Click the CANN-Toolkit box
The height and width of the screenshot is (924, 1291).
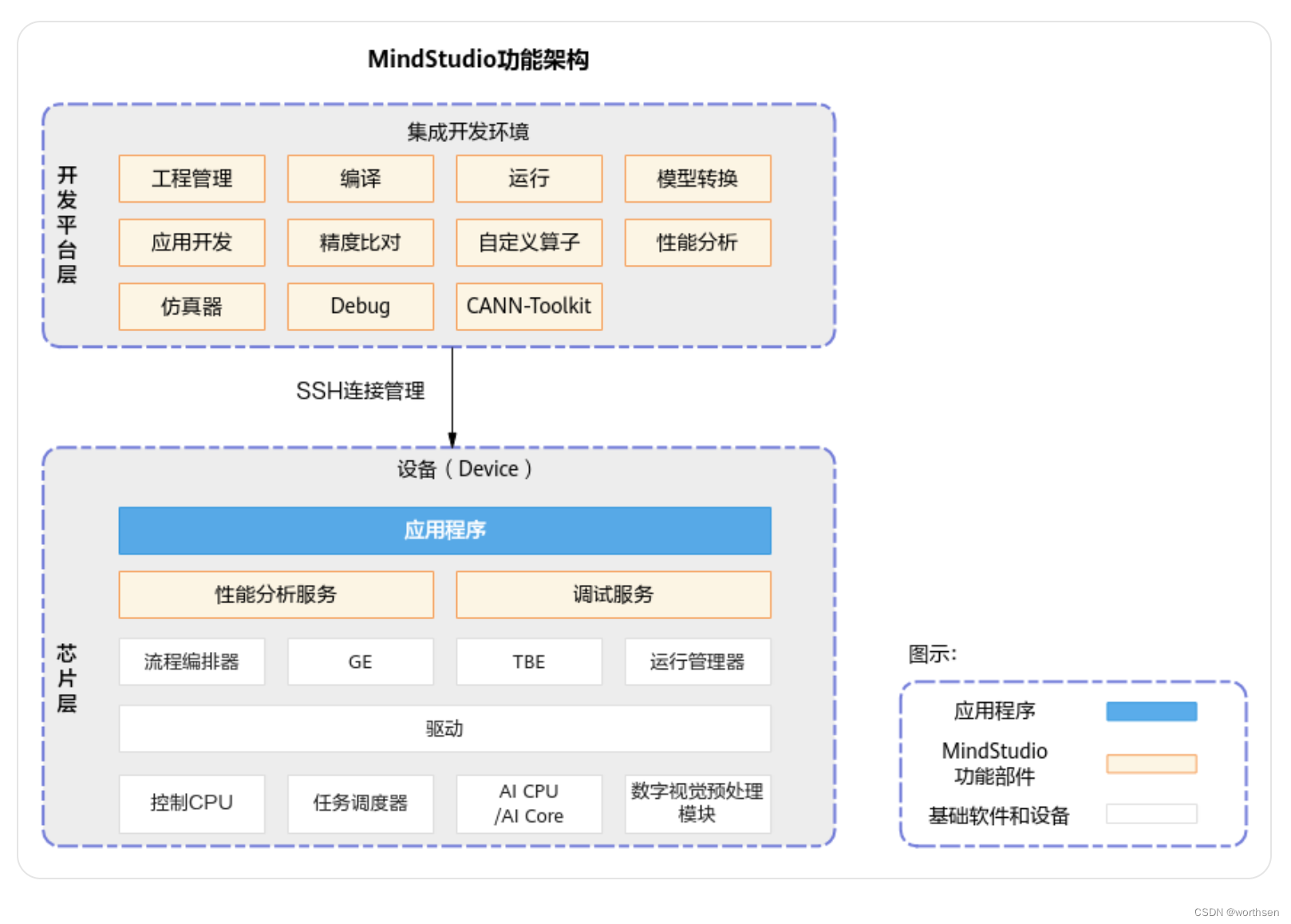[x=529, y=306]
